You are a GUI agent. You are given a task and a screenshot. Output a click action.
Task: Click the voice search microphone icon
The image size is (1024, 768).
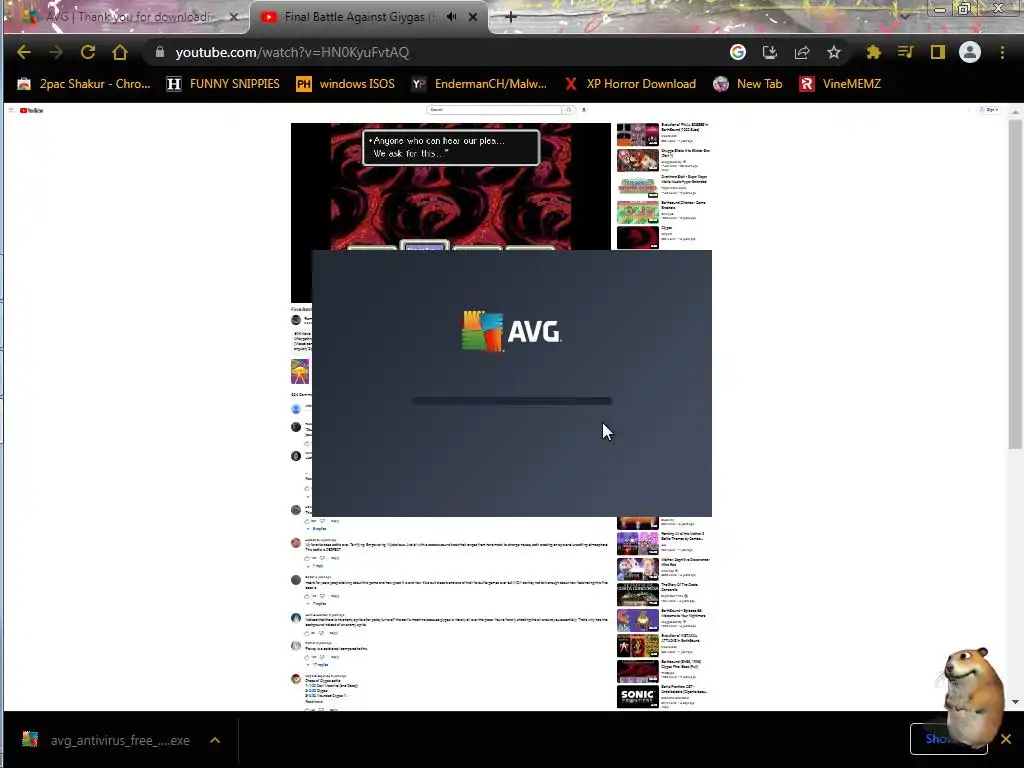pos(584,110)
